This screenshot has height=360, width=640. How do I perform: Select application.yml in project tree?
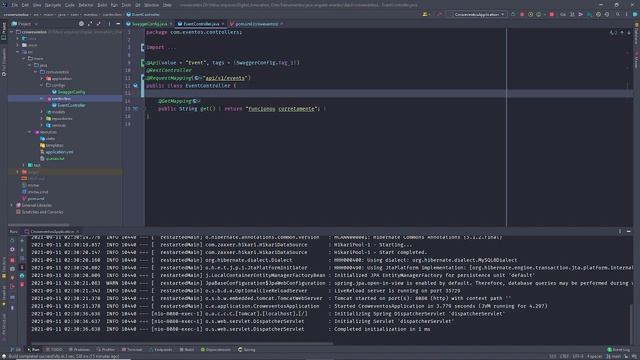click(57, 152)
